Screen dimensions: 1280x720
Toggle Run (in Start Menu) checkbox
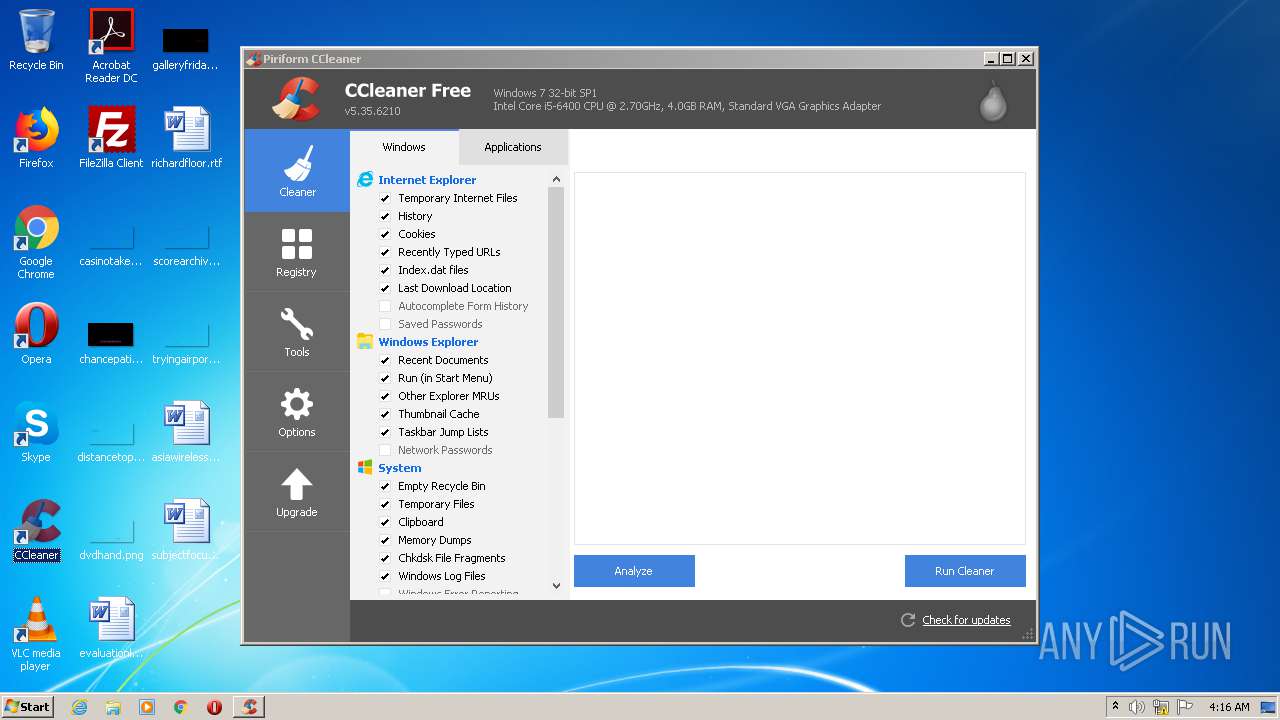pyautogui.click(x=385, y=378)
